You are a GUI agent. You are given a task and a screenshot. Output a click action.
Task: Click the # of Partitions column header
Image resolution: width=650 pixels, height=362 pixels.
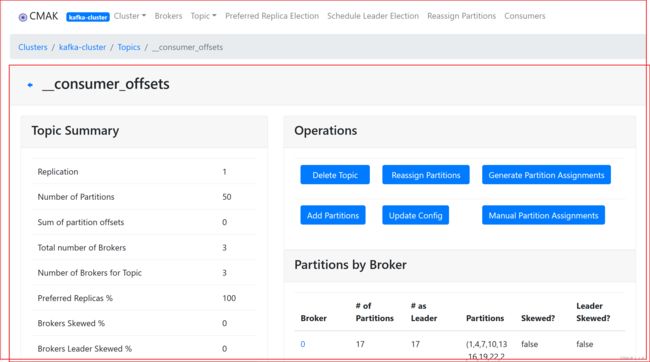click(x=374, y=312)
